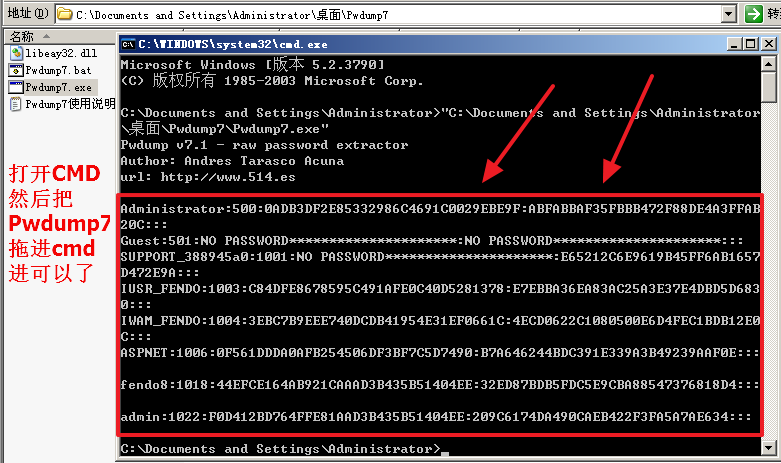This screenshot has height=463, width=781.
Task: Click the cmd scrollbar up arrow
Action: [x=769, y=64]
